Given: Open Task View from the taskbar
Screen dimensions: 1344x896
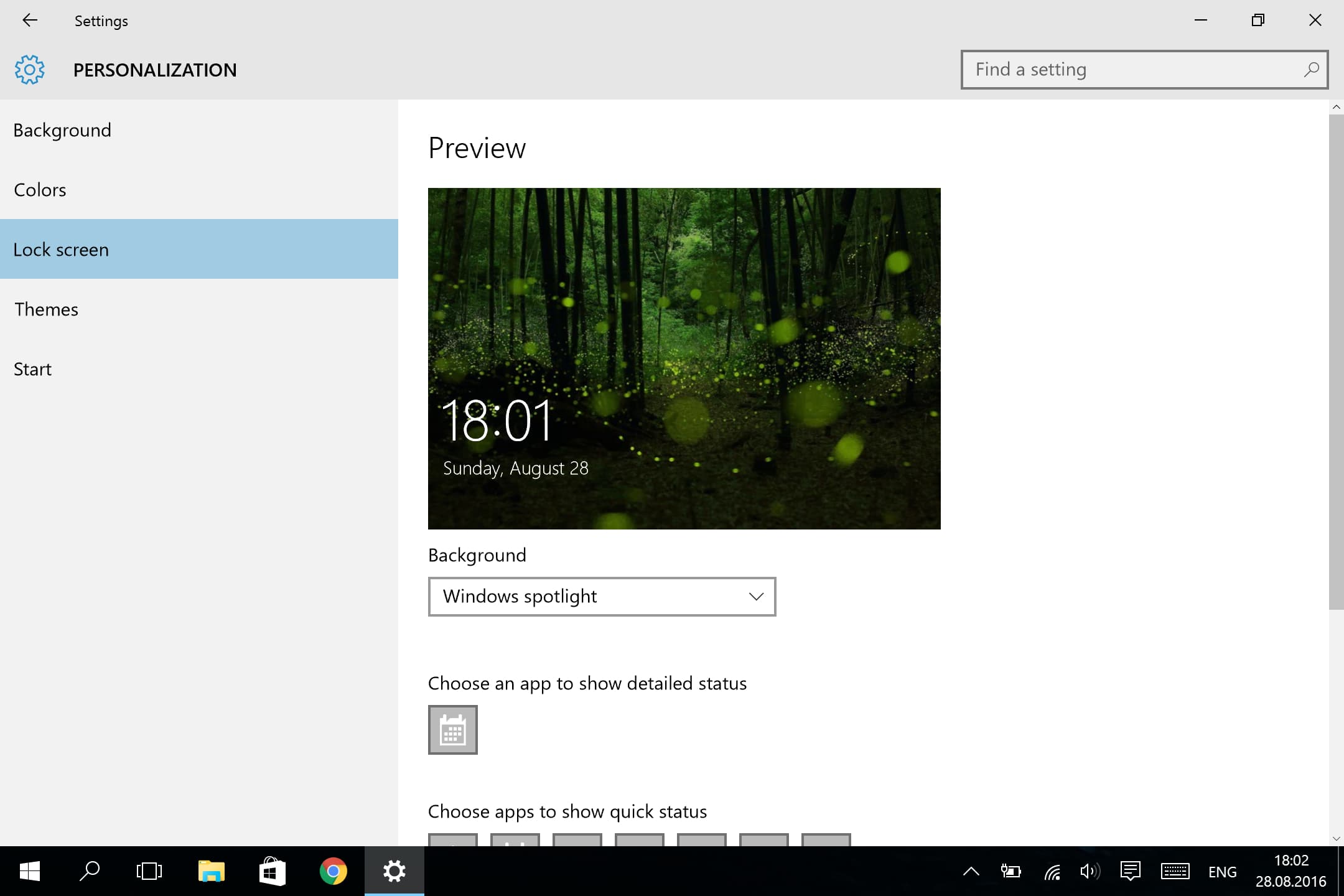Looking at the screenshot, I should (149, 871).
